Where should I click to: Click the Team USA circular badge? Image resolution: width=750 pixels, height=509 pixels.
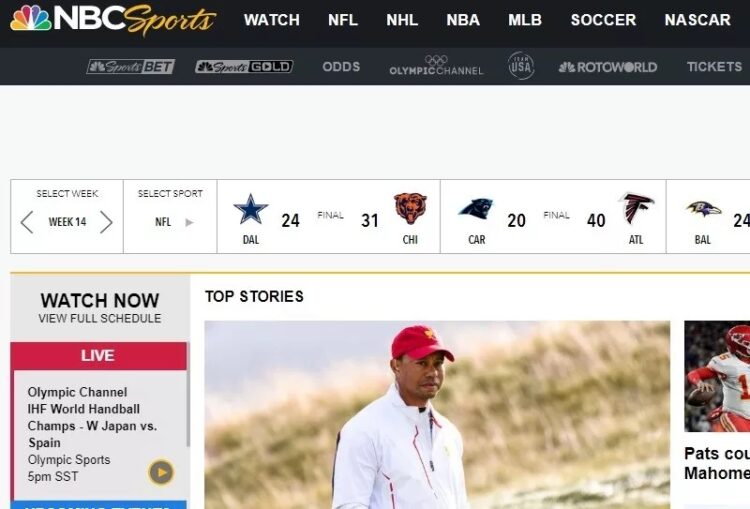(521, 66)
